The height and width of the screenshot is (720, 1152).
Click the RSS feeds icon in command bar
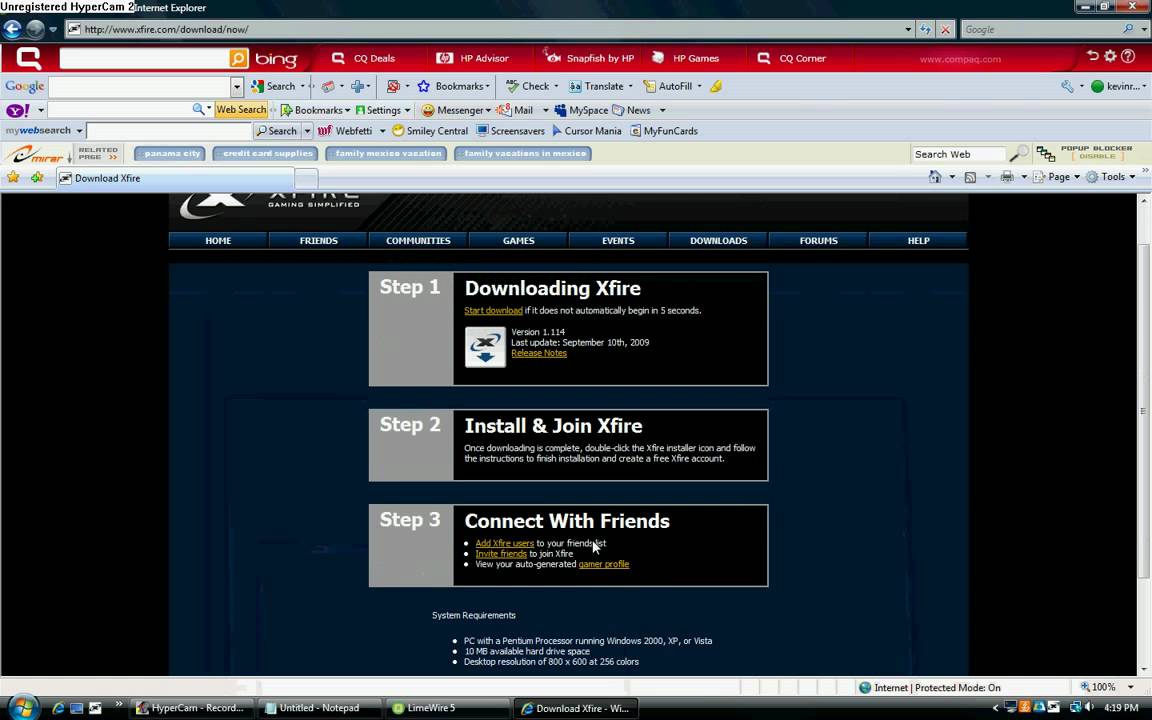click(970, 177)
